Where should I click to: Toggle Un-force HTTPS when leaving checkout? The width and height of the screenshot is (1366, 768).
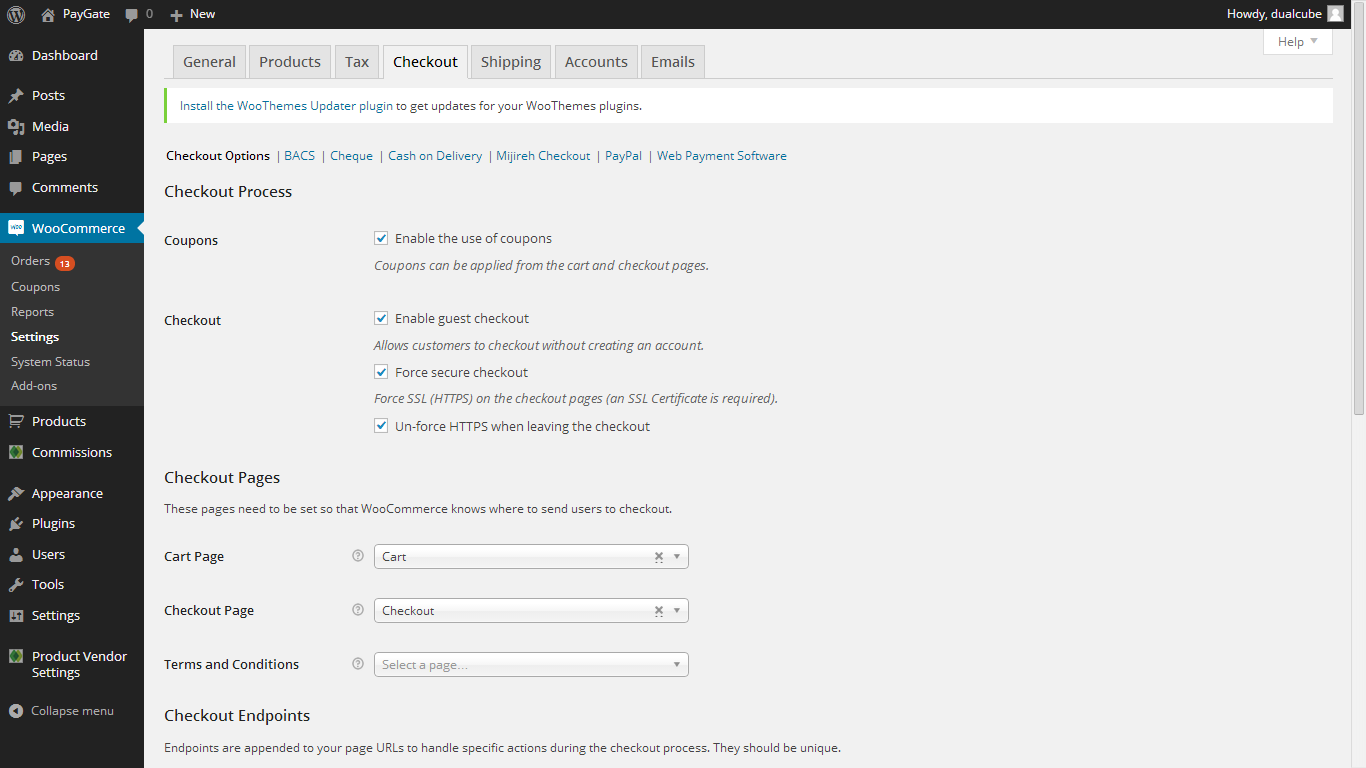(381, 426)
